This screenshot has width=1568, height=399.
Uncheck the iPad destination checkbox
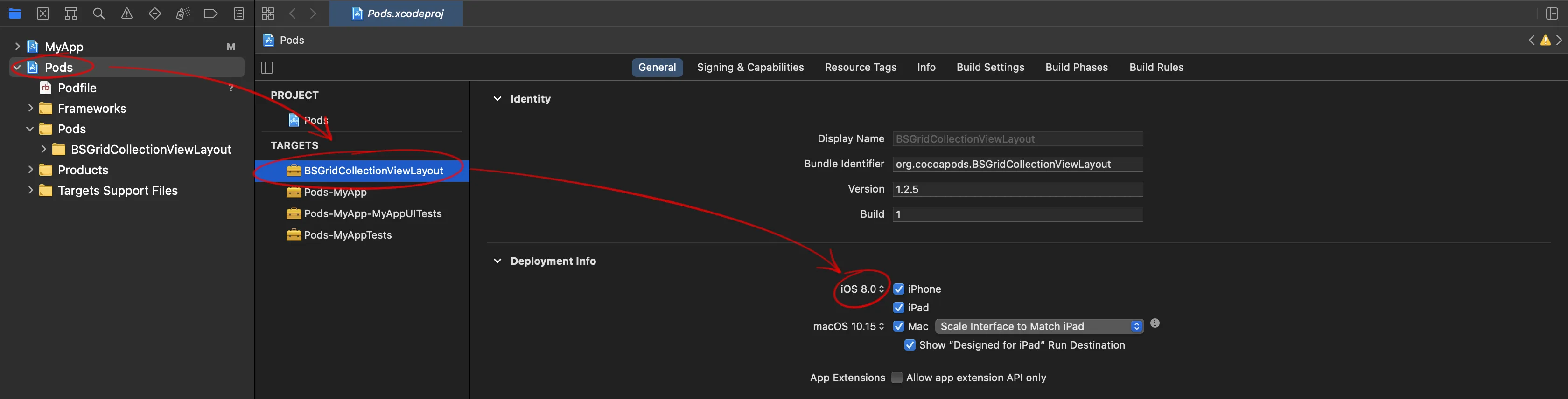[898, 308]
